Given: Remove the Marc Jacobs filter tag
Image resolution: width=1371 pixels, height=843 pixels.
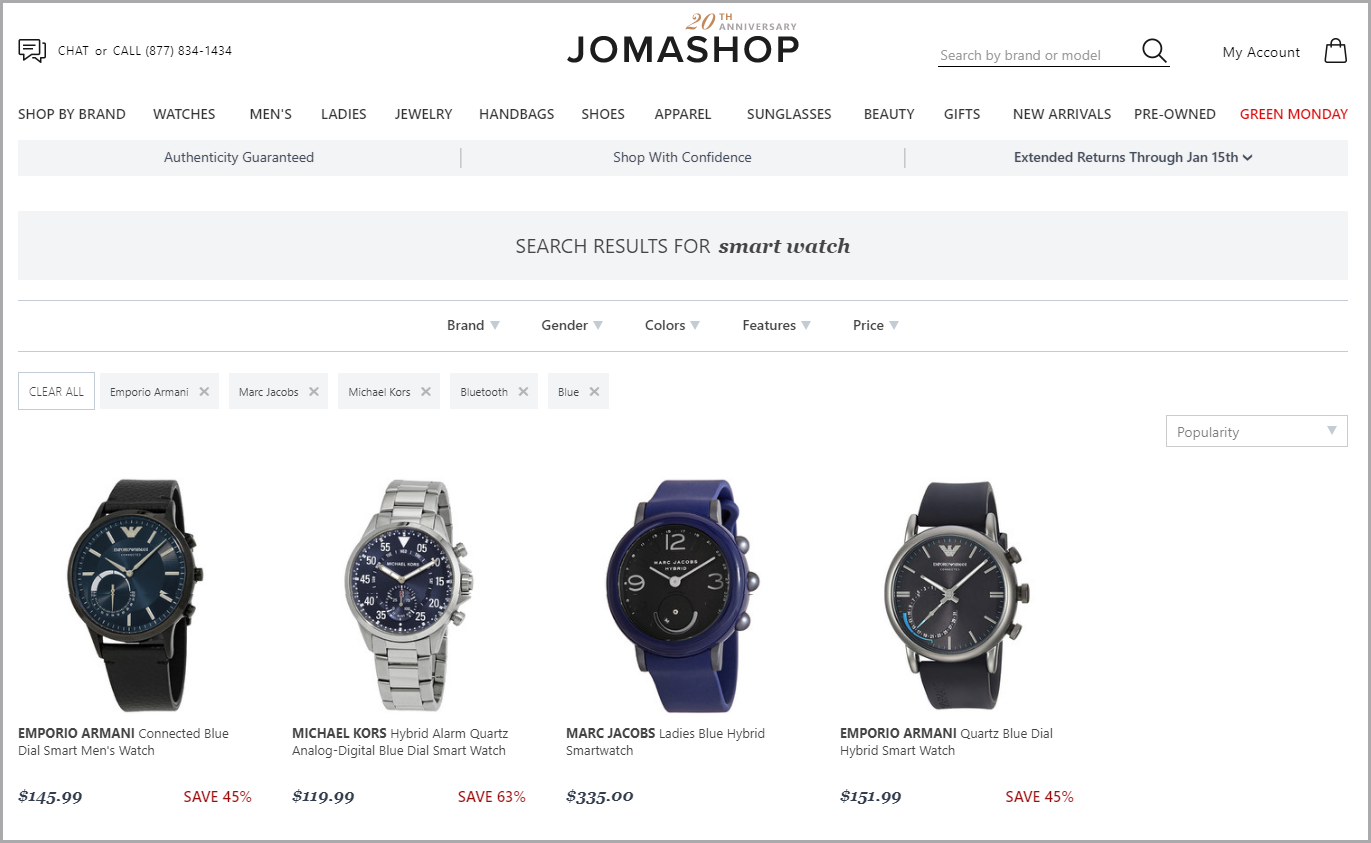Looking at the screenshot, I should point(314,392).
